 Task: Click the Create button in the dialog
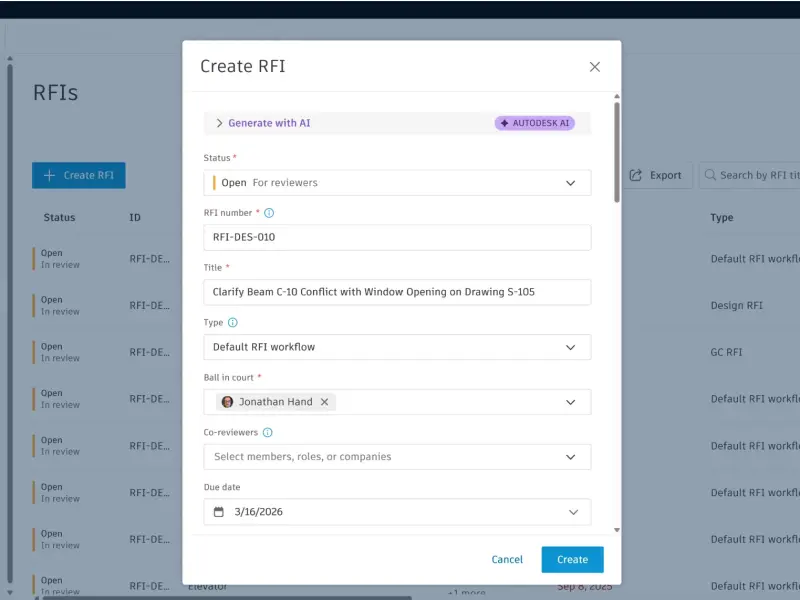[572, 560]
